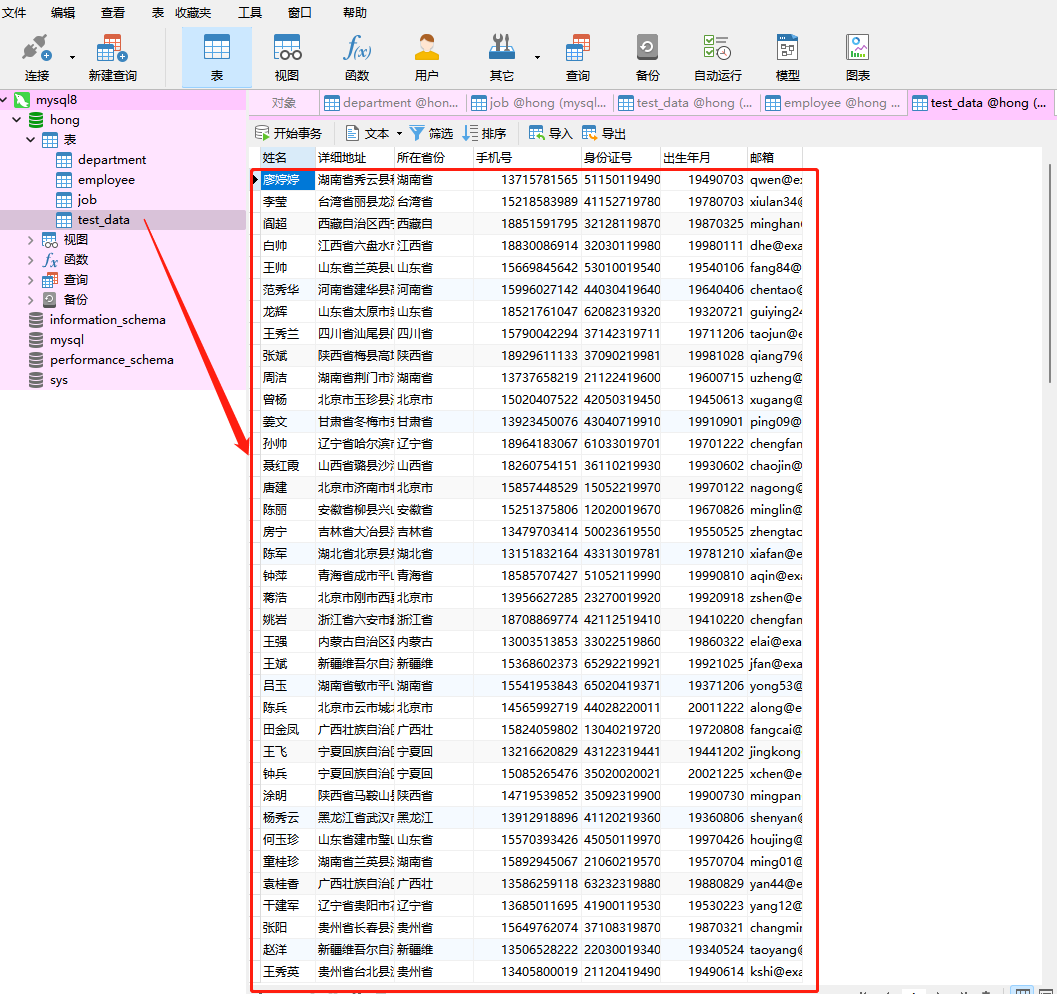
Task: Open the 窗口 (Window) menu
Action: [299, 13]
